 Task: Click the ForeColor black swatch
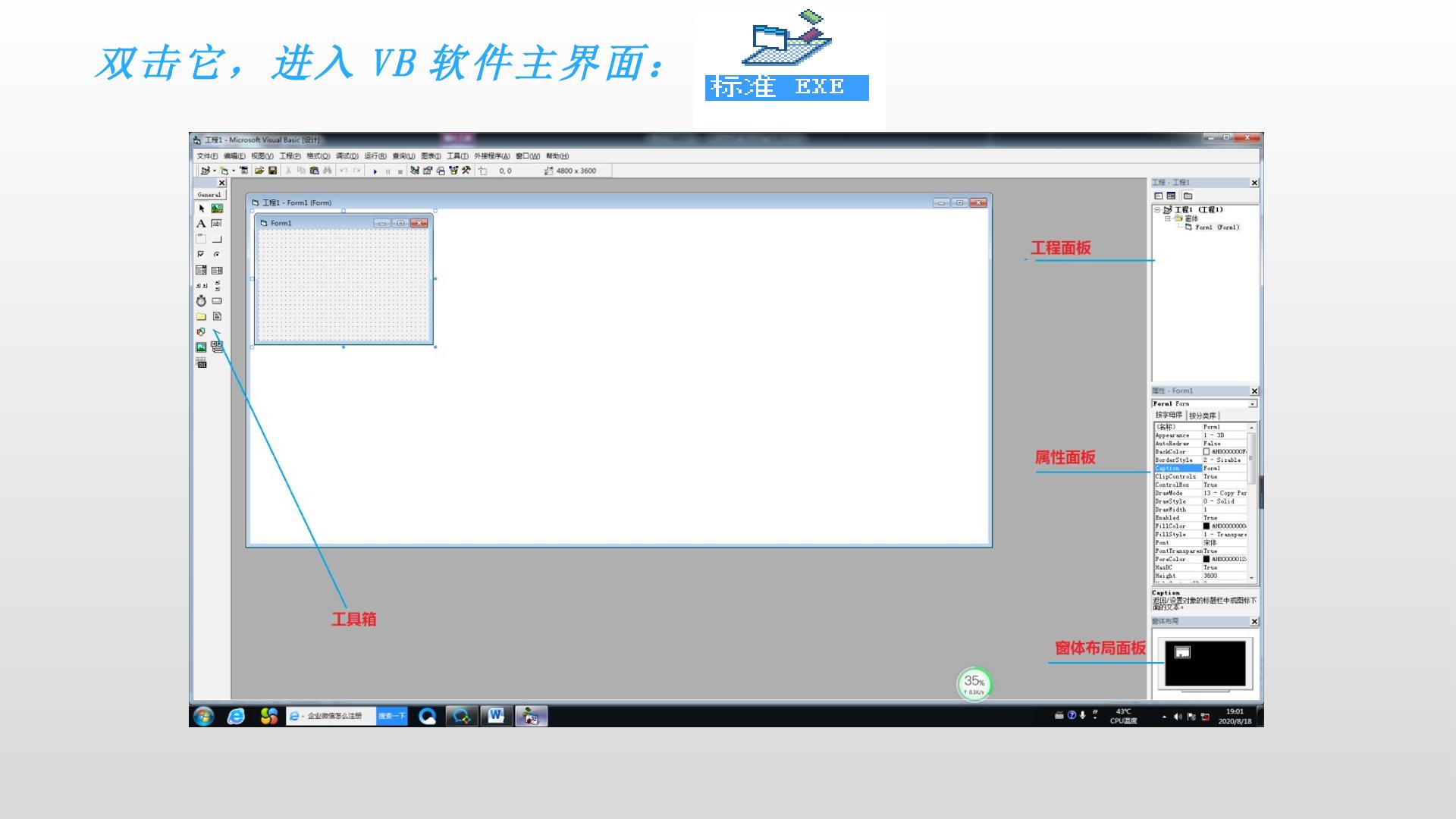click(1207, 560)
